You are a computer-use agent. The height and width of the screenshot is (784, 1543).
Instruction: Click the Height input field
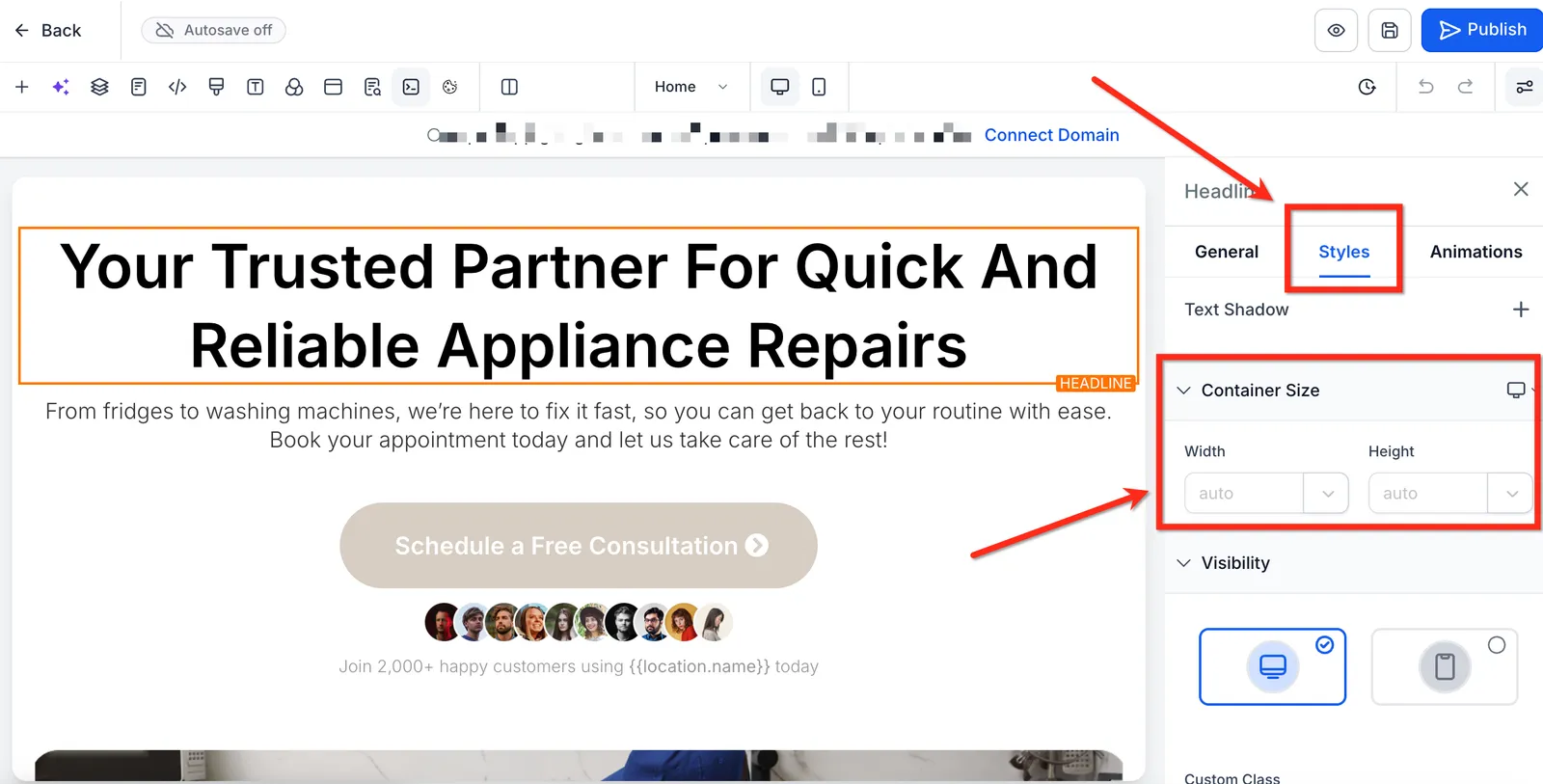coord(1428,493)
